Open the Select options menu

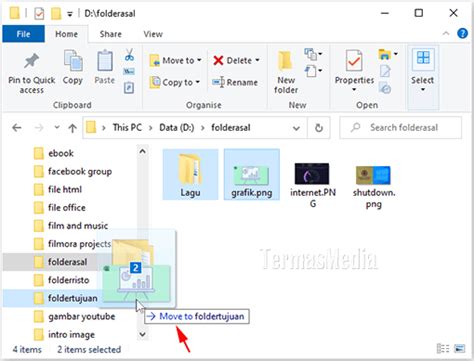coord(423,71)
